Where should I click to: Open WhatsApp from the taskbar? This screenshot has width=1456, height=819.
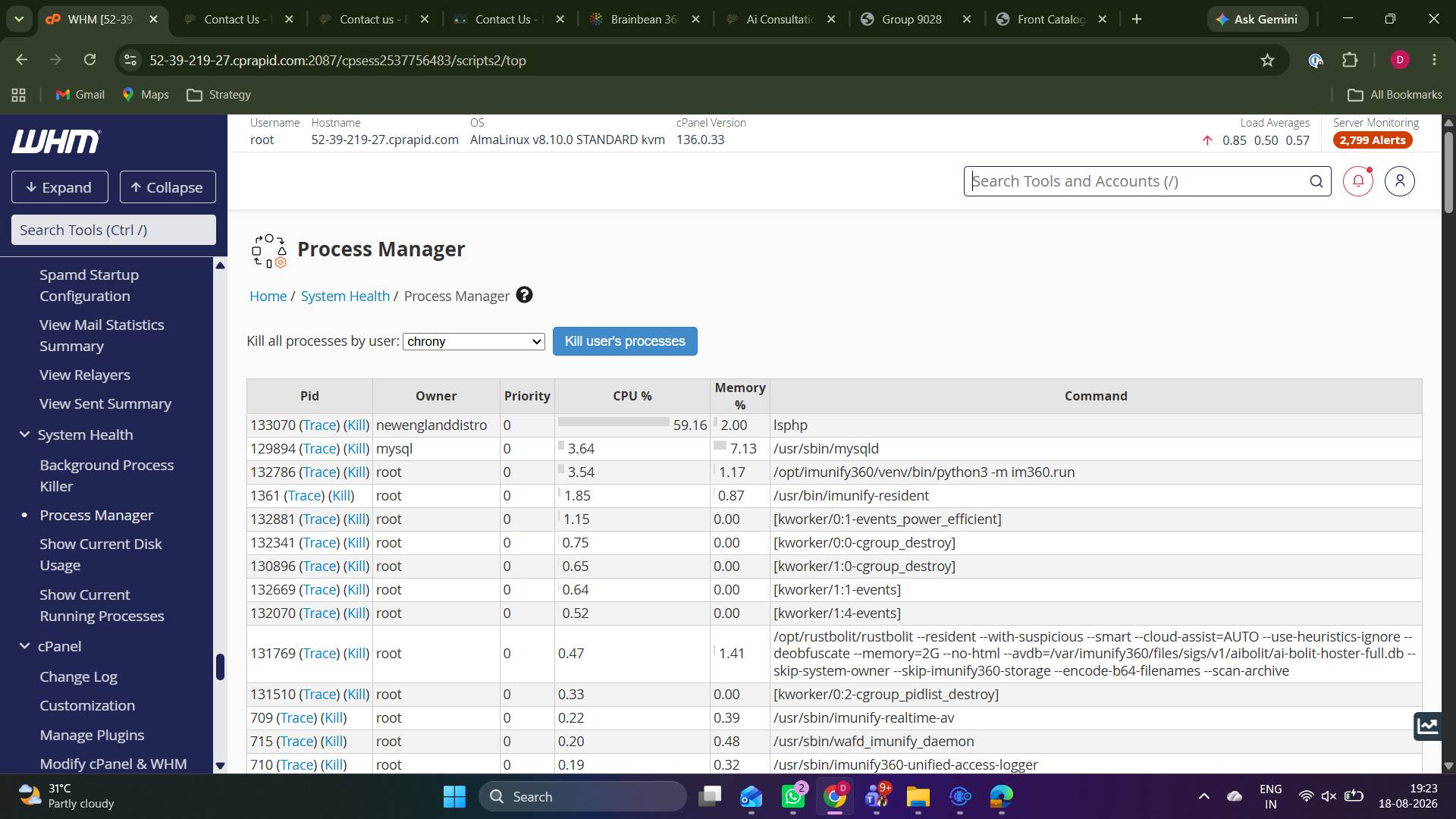[793, 796]
